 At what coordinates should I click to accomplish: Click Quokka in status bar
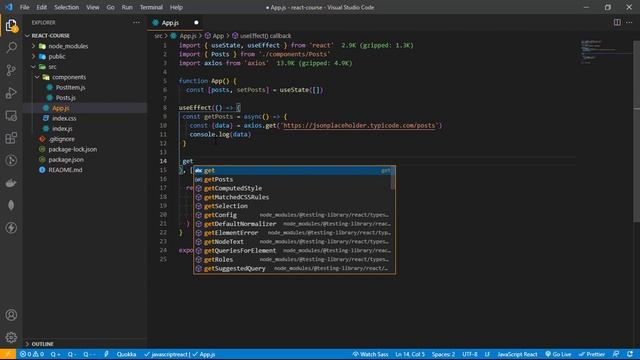tap(126, 354)
